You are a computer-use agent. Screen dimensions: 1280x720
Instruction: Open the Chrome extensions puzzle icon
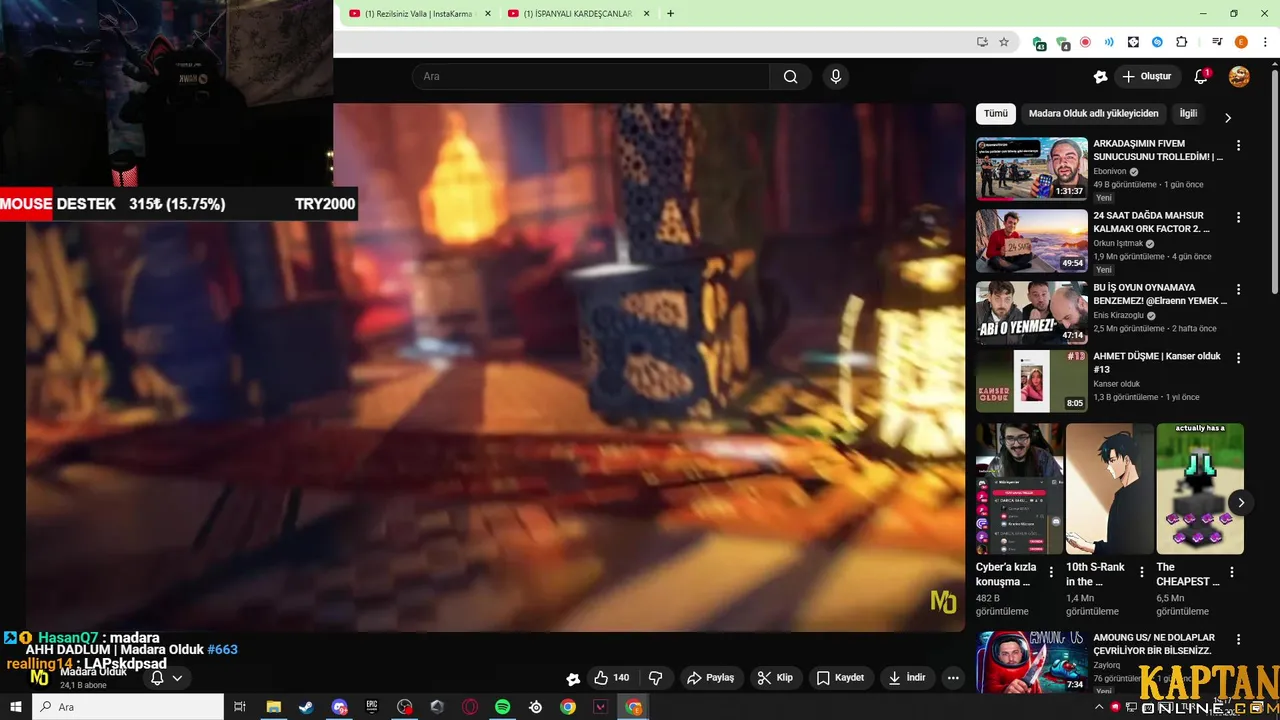tap(1181, 42)
